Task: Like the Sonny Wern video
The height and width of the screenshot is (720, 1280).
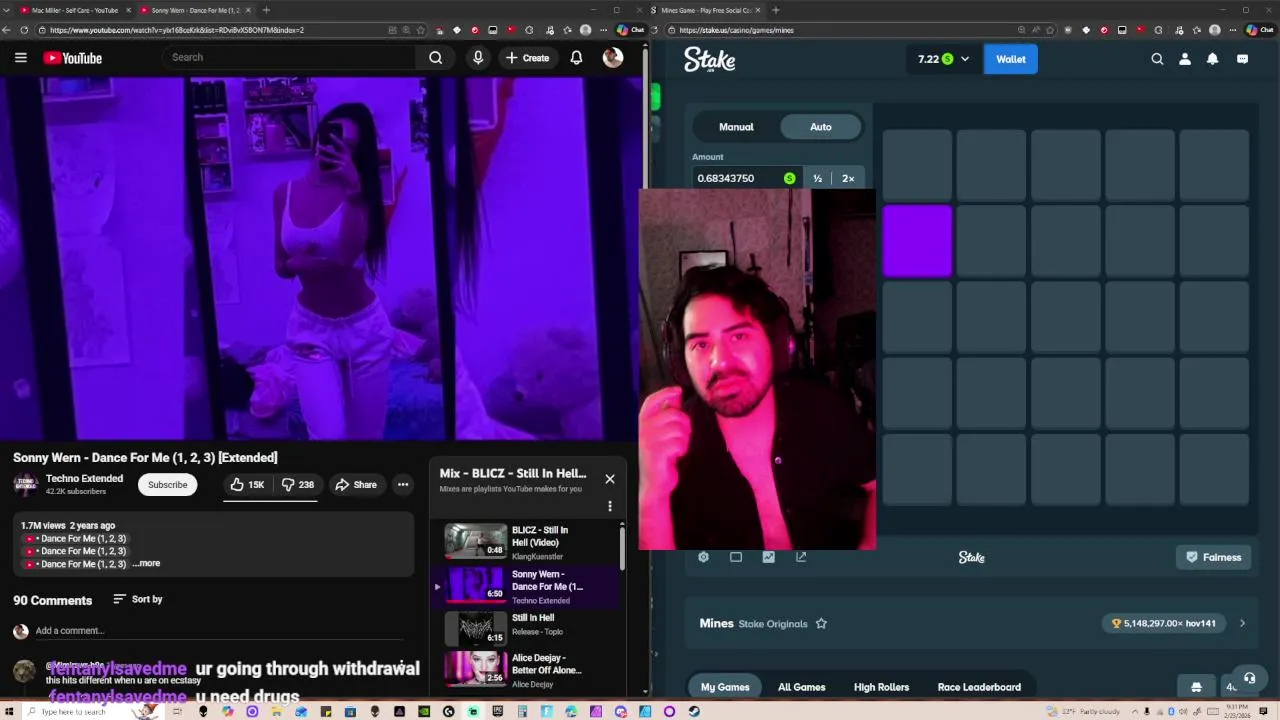Action: 247,485
